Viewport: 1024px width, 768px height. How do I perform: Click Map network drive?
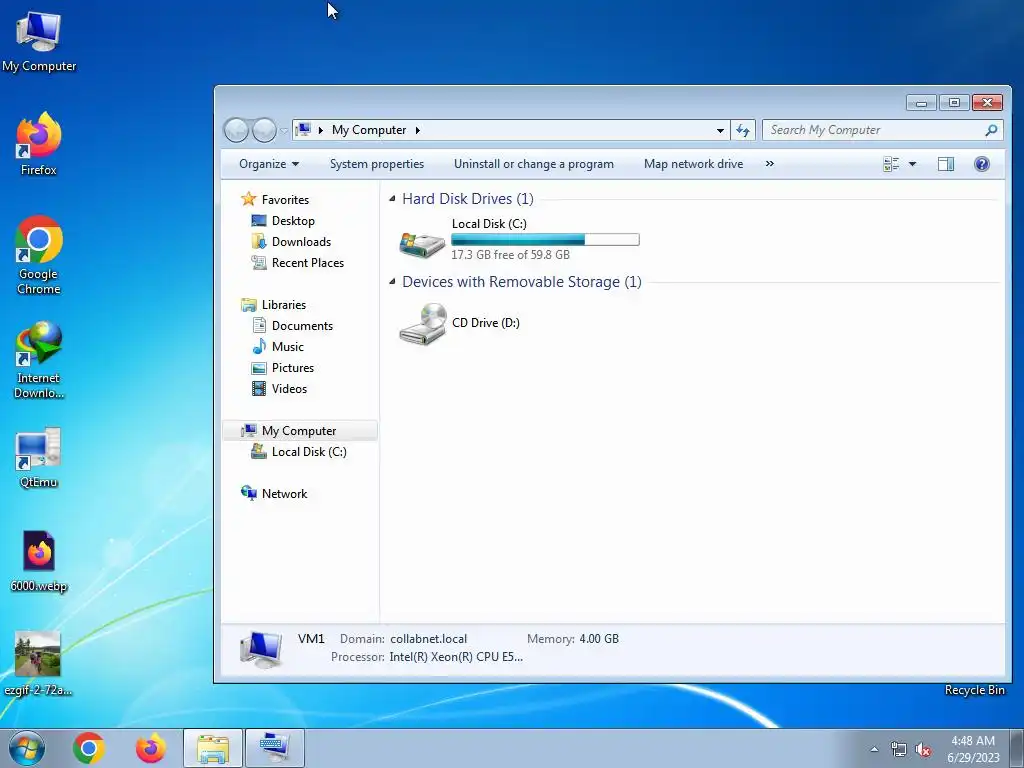coord(694,164)
